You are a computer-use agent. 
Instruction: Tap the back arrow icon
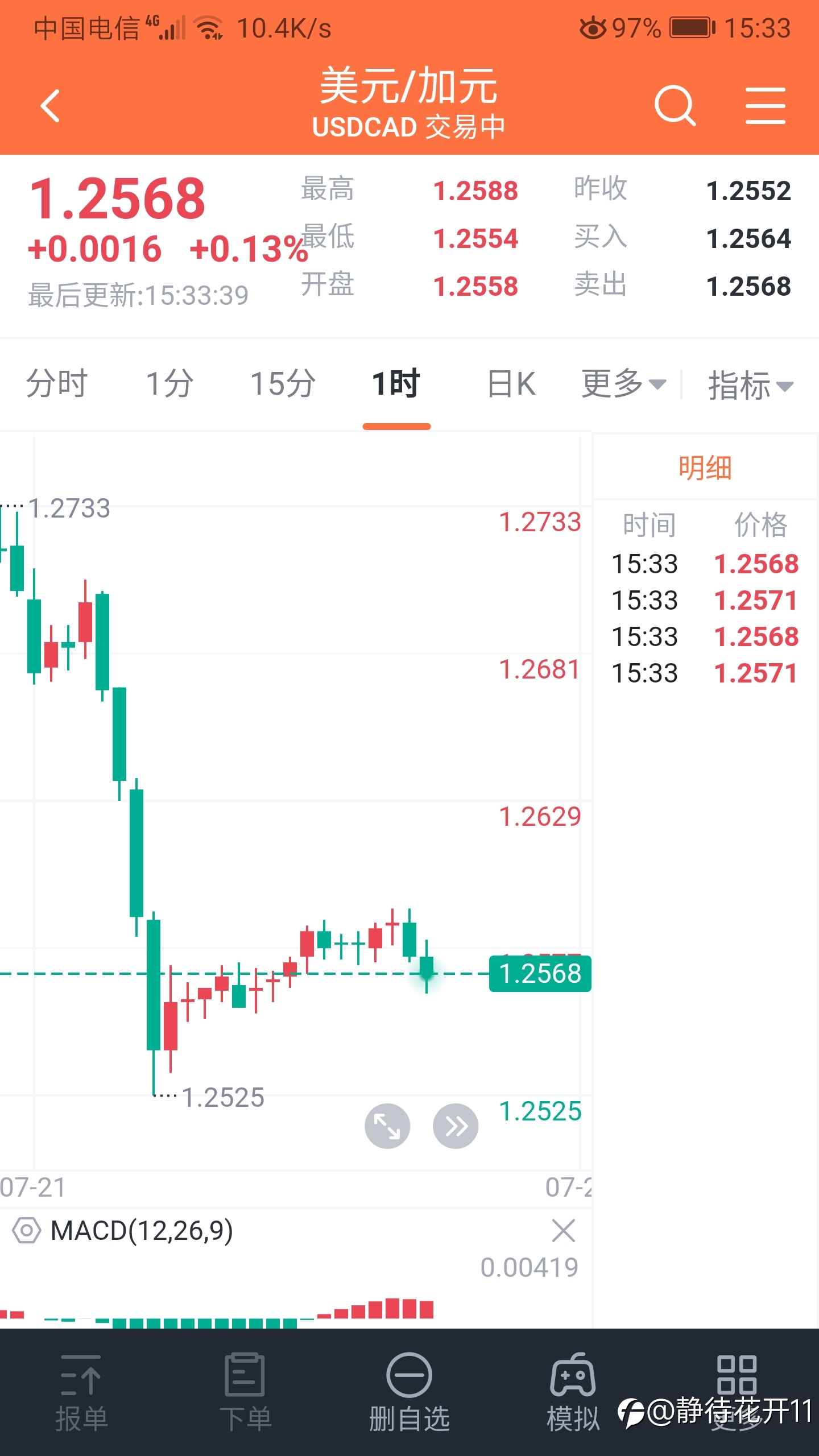point(51,106)
